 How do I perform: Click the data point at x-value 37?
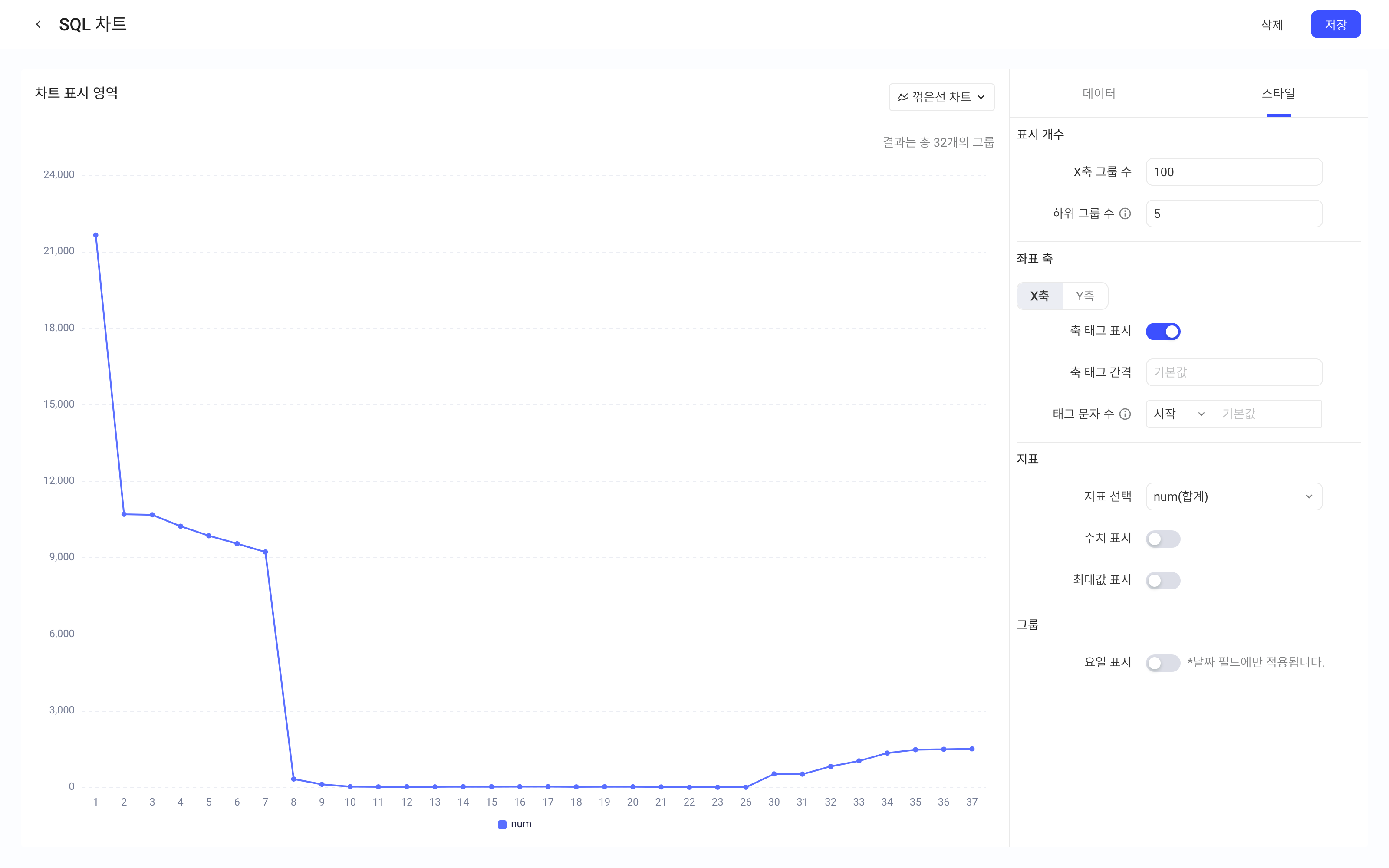972,749
